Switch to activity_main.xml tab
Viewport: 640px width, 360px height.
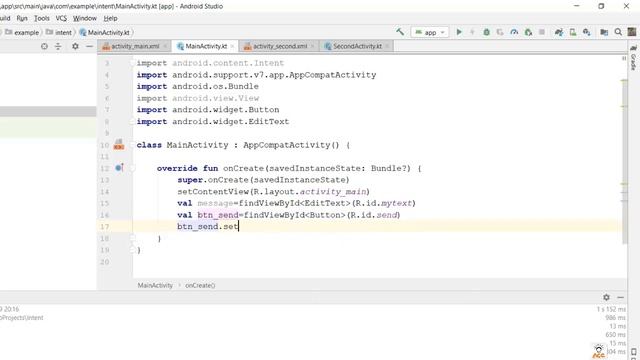[135, 47]
